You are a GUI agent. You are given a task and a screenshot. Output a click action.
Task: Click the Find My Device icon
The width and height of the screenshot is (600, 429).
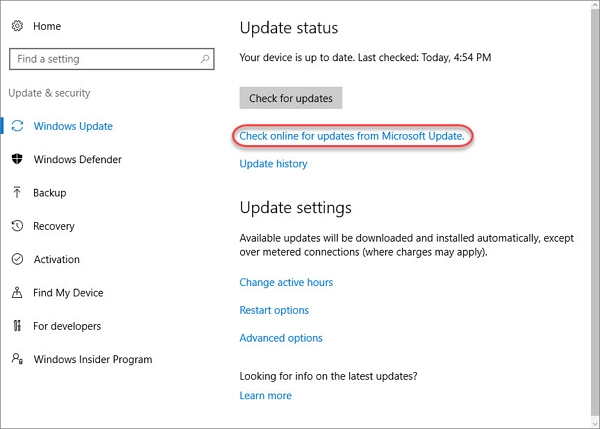tap(17, 293)
